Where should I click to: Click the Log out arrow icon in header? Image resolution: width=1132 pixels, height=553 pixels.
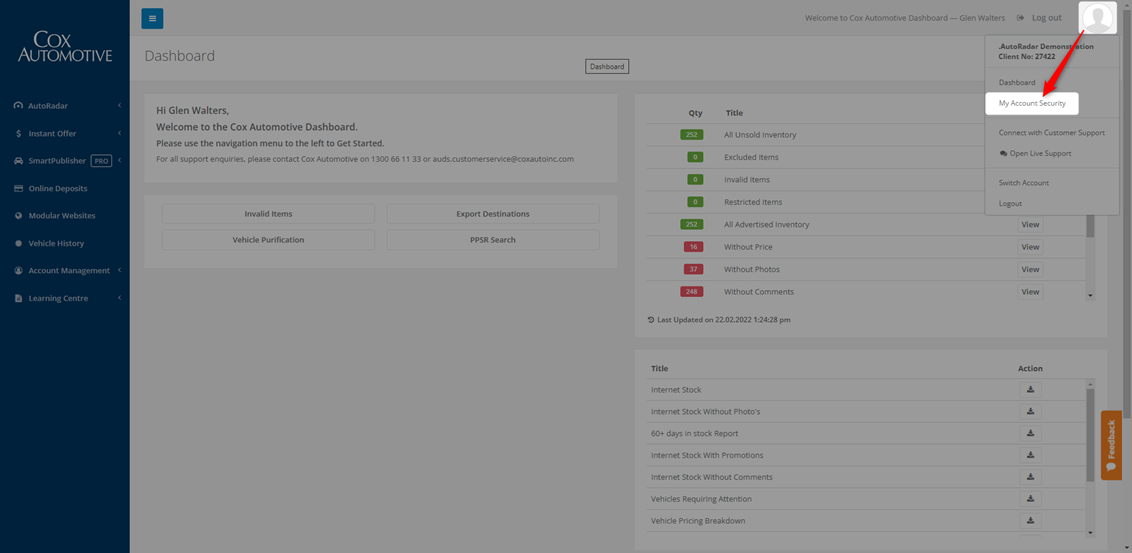1021,18
